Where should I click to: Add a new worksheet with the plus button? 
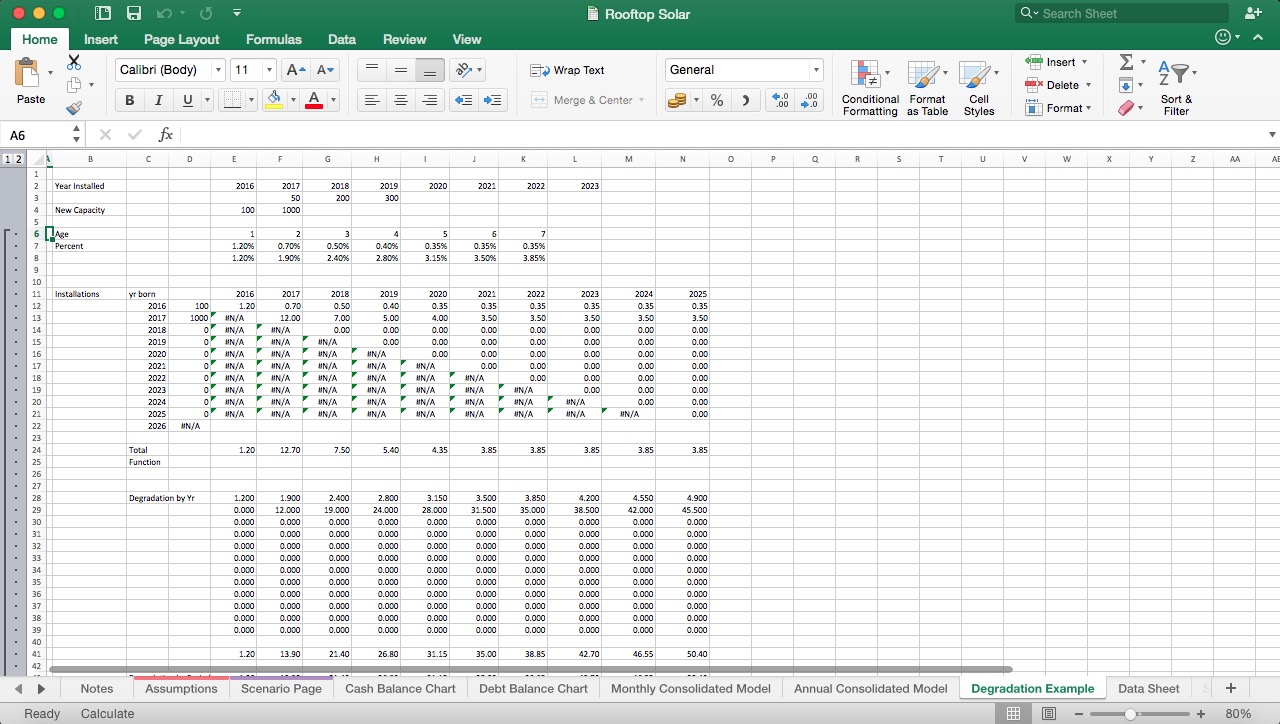1230,688
